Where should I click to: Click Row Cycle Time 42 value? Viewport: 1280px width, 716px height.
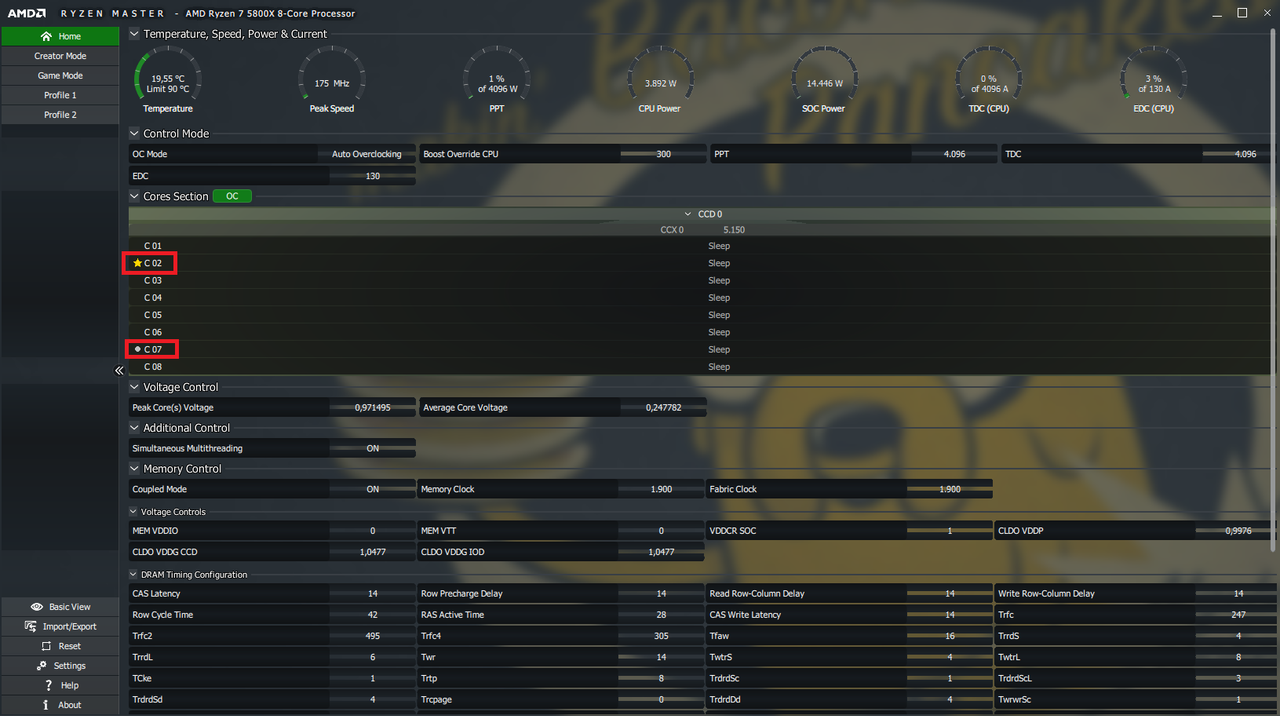click(372, 615)
